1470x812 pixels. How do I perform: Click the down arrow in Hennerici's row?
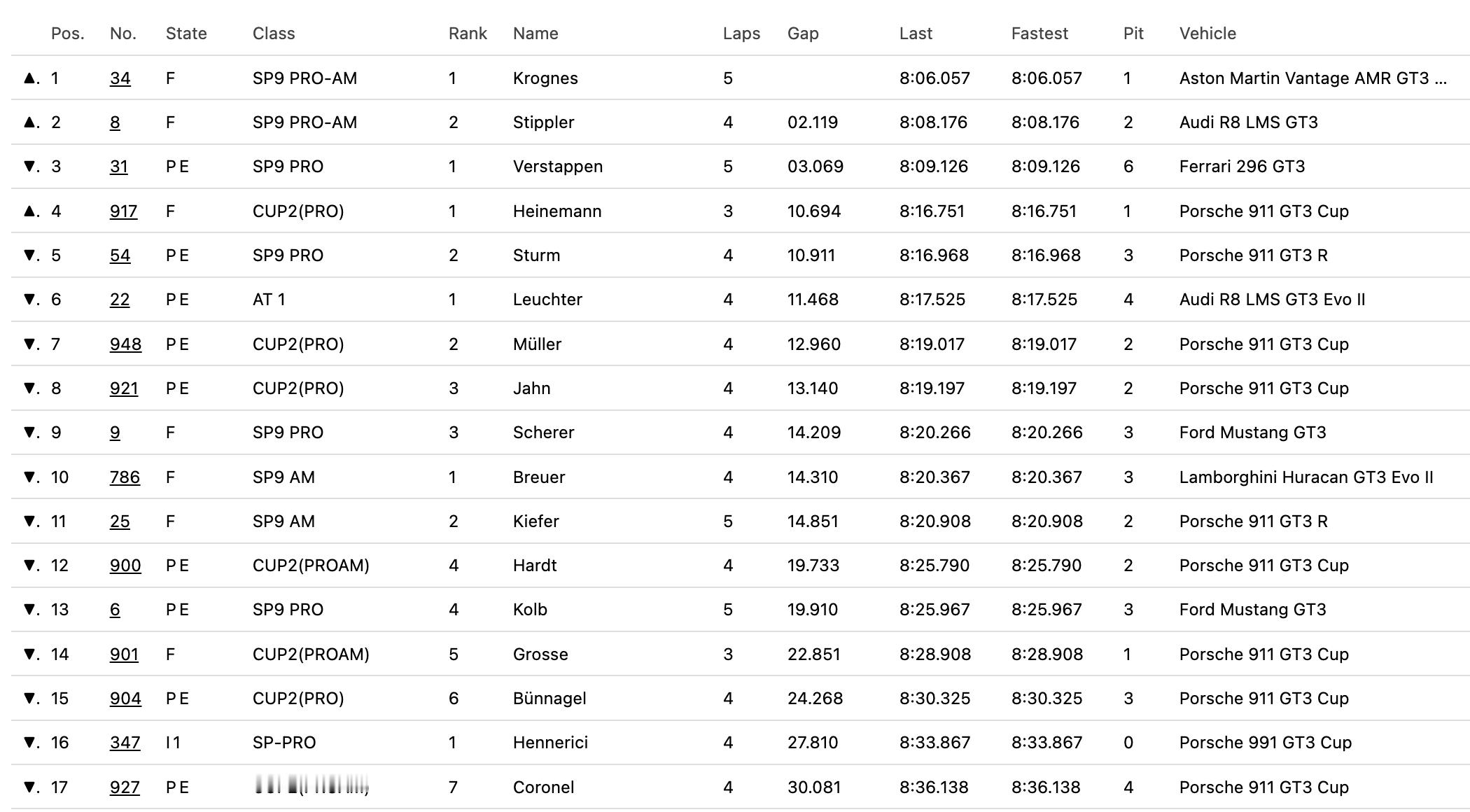pos(29,743)
